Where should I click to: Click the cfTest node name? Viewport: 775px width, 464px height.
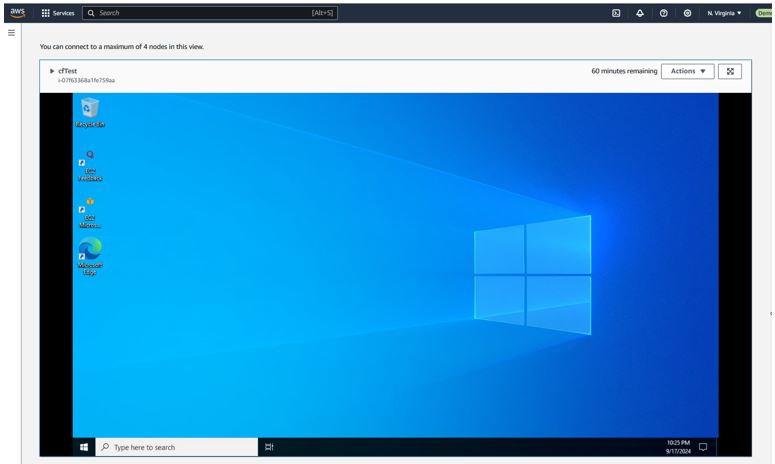point(68,71)
